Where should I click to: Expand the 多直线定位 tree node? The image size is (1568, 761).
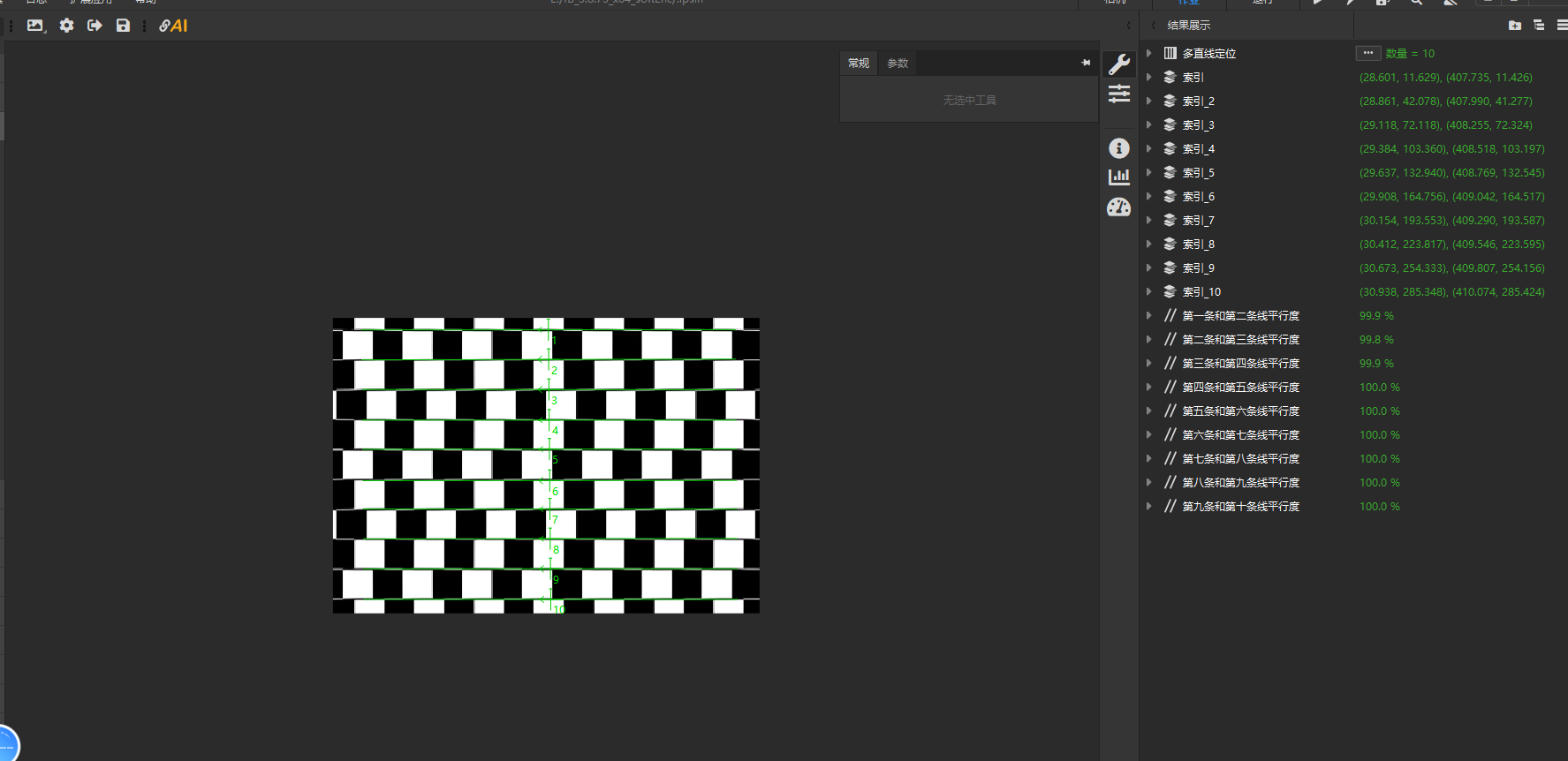click(x=1148, y=53)
